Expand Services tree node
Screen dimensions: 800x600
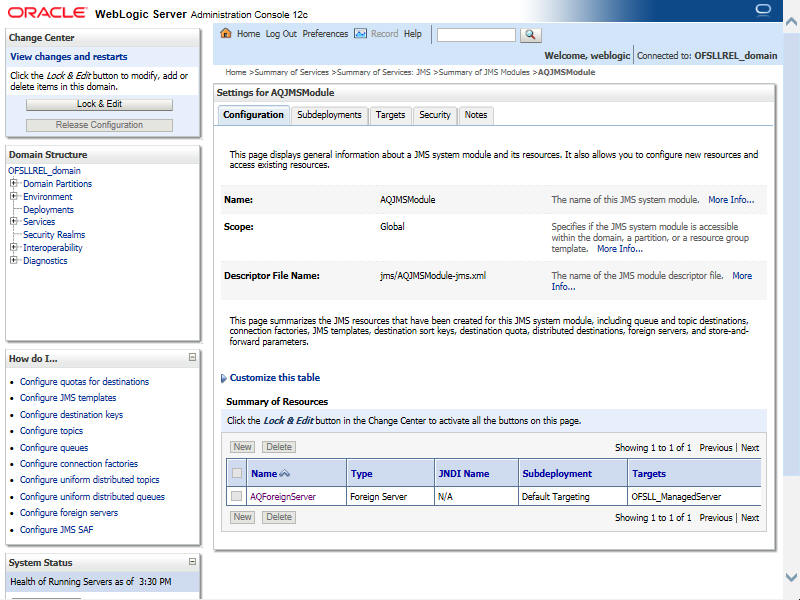[x=14, y=221]
